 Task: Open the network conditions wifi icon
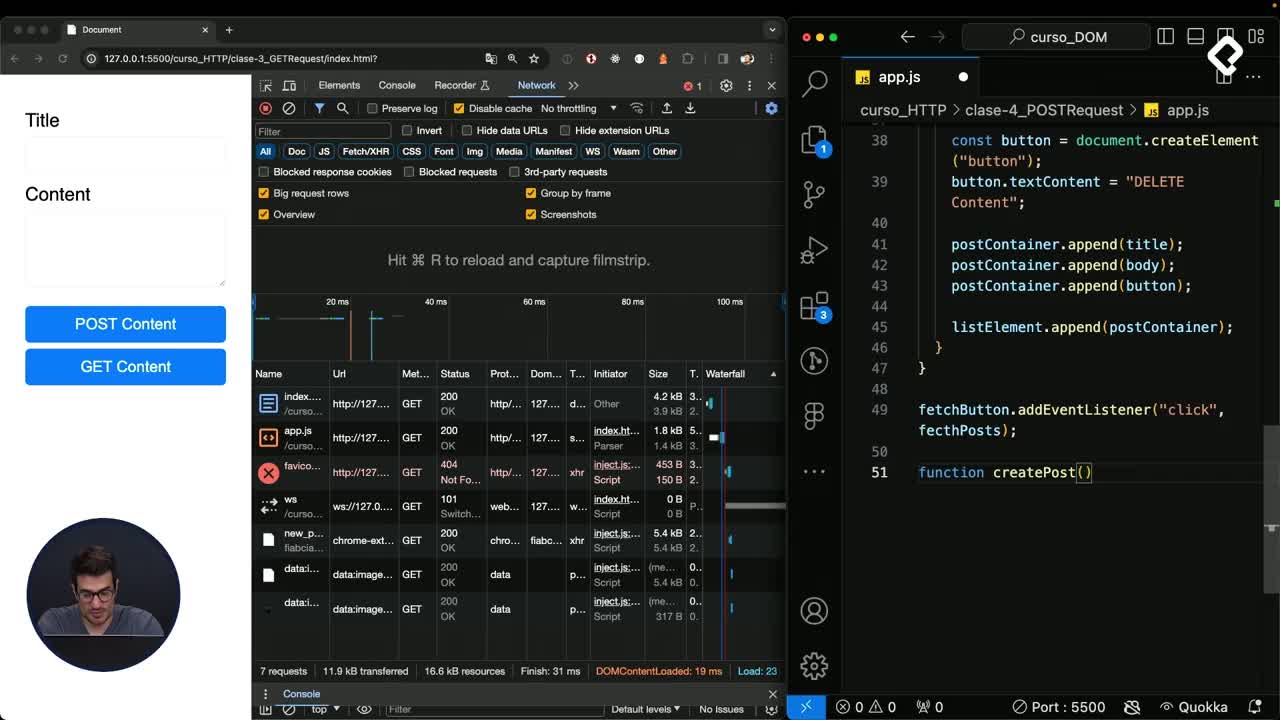click(x=637, y=108)
